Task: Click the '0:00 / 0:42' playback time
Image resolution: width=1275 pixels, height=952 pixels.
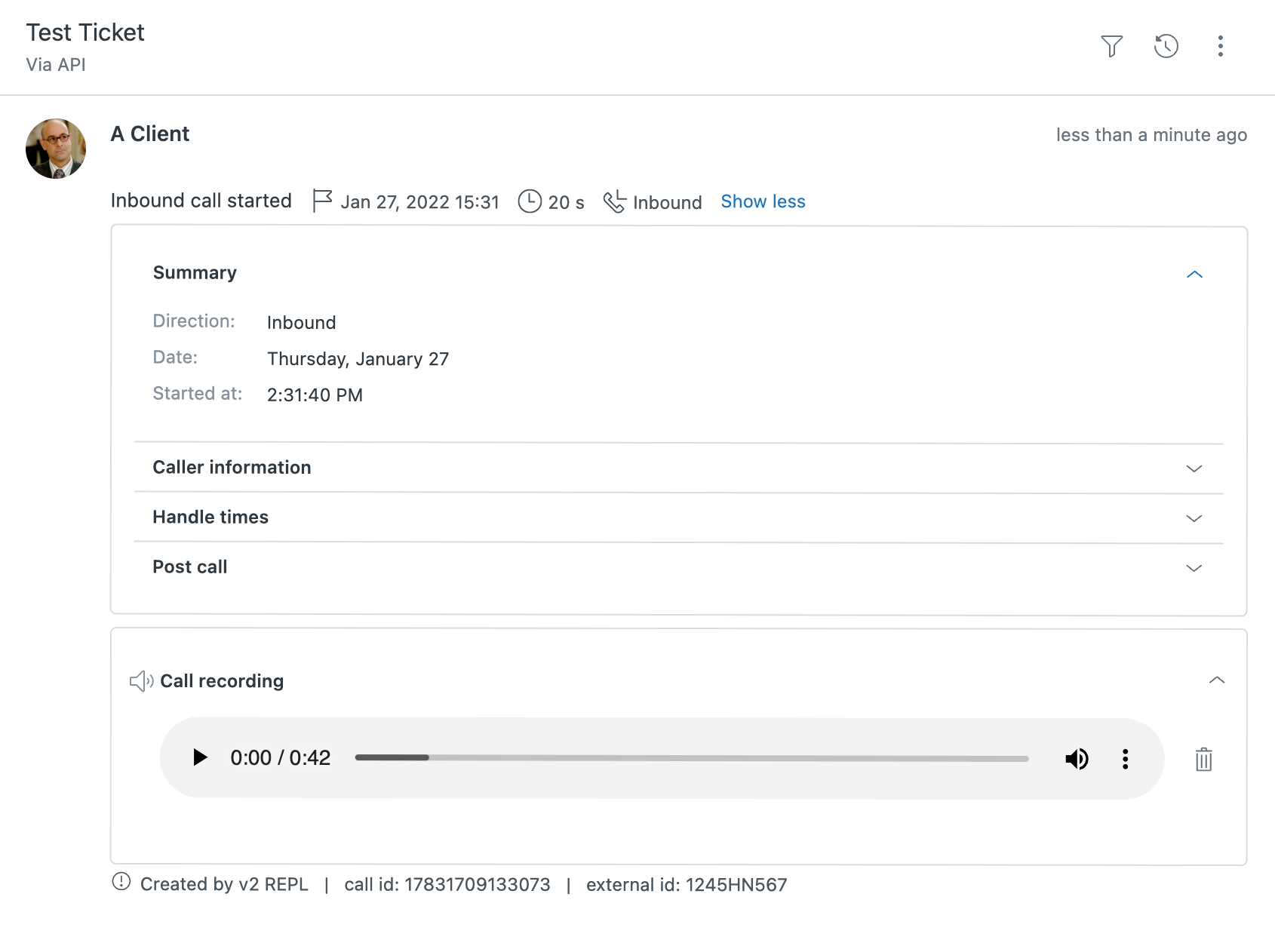Action: pos(281,757)
